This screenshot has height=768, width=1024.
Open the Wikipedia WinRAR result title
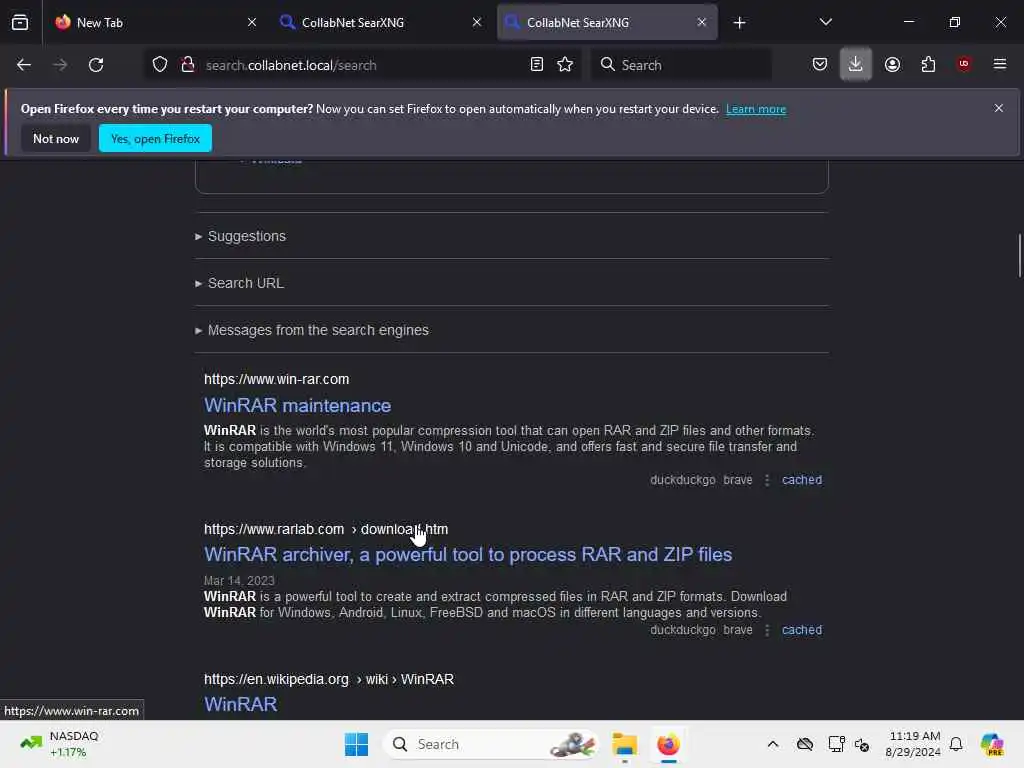(x=240, y=704)
